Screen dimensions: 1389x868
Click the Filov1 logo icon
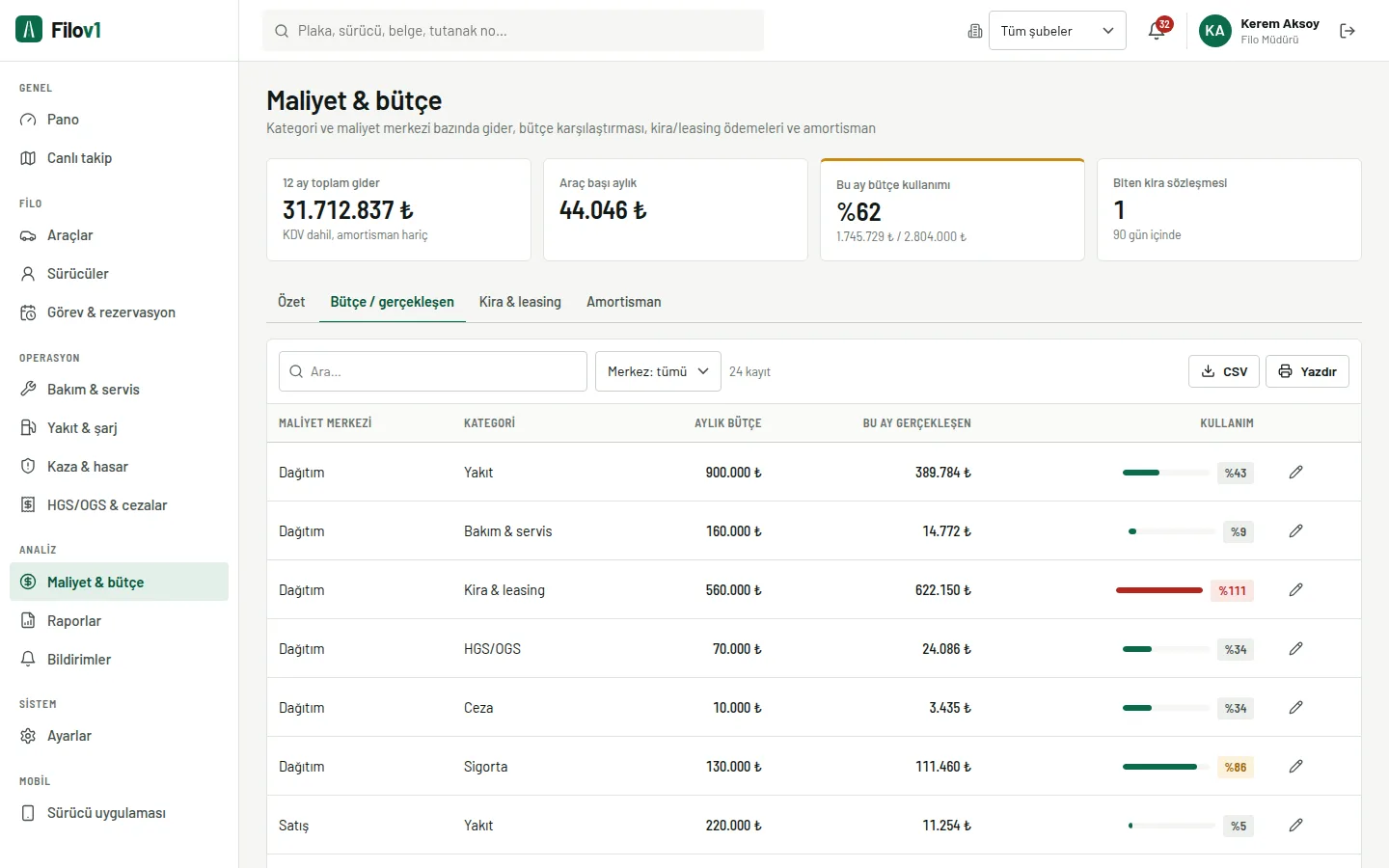pos(29,30)
